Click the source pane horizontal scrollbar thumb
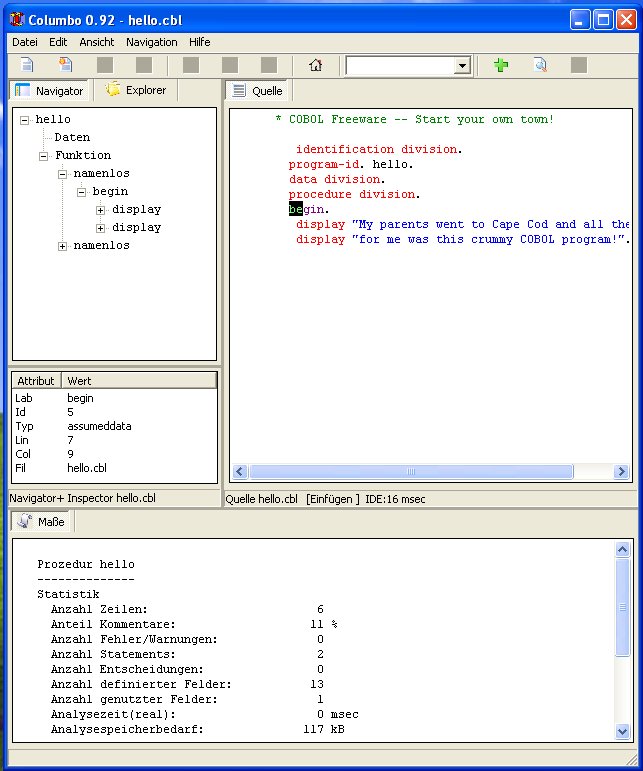The height and width of the screenshot is (771, 643). click(410, 472)
